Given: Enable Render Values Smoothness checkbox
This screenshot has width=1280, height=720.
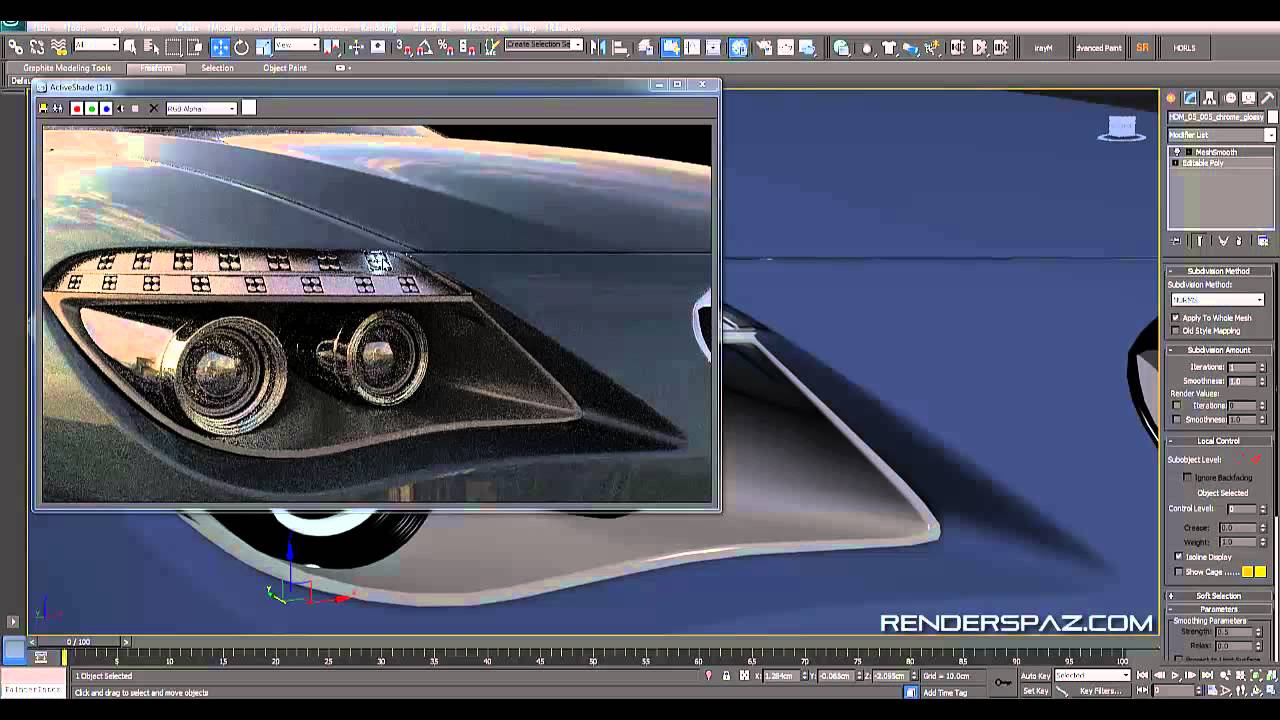Looking at the screenshot, I should tap(1177, 420).
